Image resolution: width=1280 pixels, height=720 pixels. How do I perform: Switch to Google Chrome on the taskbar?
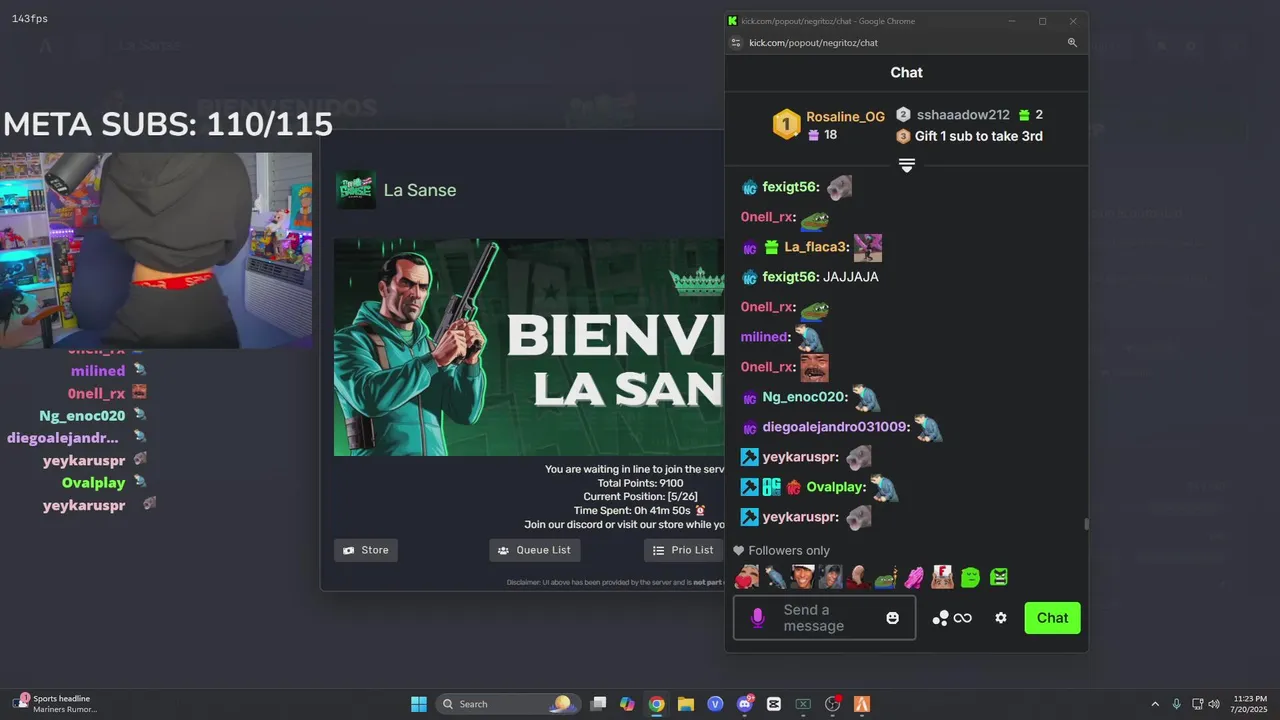click(x=656, y=704)
